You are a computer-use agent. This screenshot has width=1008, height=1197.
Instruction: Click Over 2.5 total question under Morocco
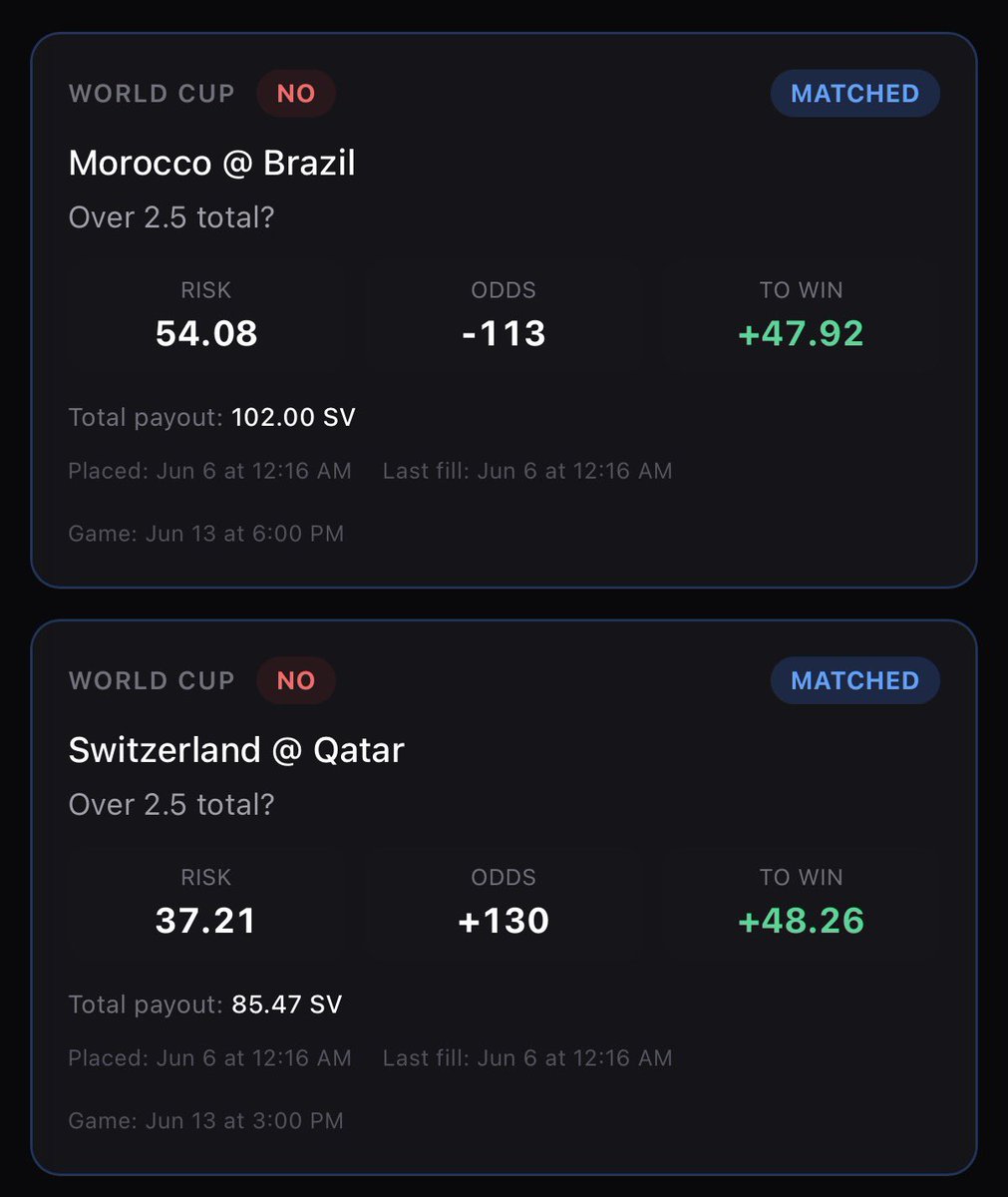(x=171, y=217)
